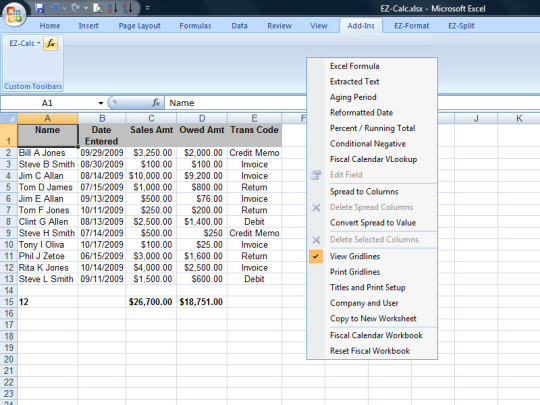Switch to the Home tab
Viewport: 540px width, 405px height.
click(x=50, y=26)
